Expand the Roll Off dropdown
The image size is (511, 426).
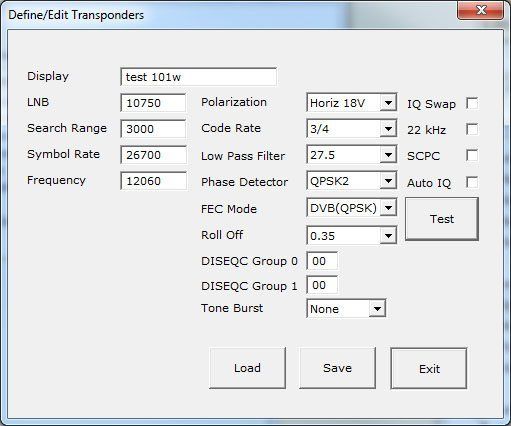352,235
